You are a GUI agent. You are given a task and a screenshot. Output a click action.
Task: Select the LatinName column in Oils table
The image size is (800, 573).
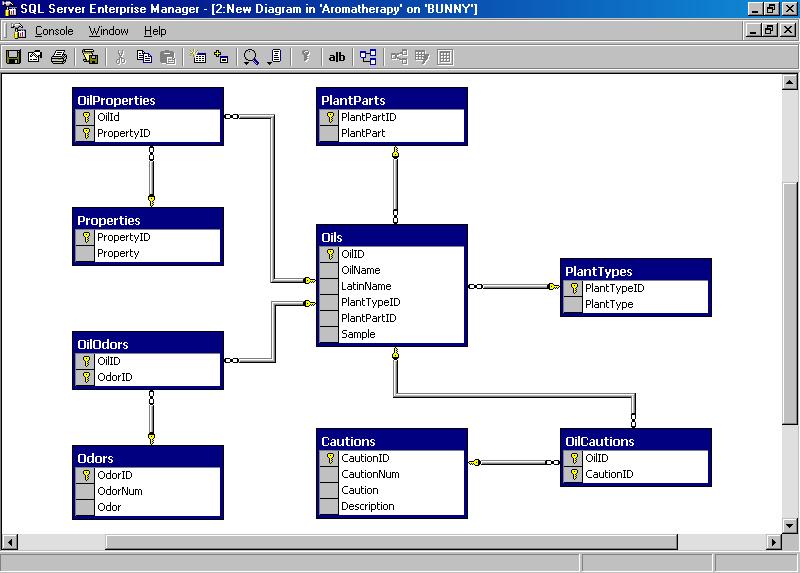366,286
